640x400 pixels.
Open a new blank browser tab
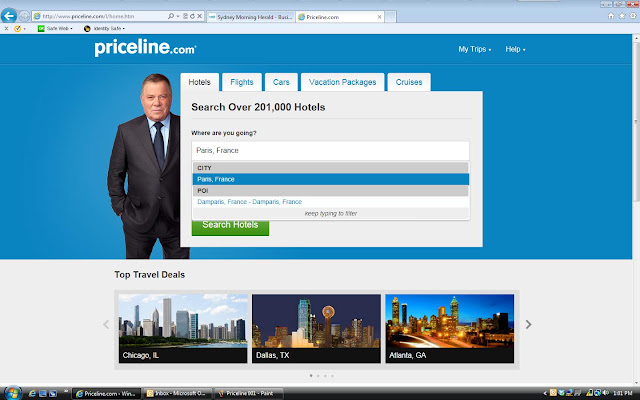[x=391, y=17]
